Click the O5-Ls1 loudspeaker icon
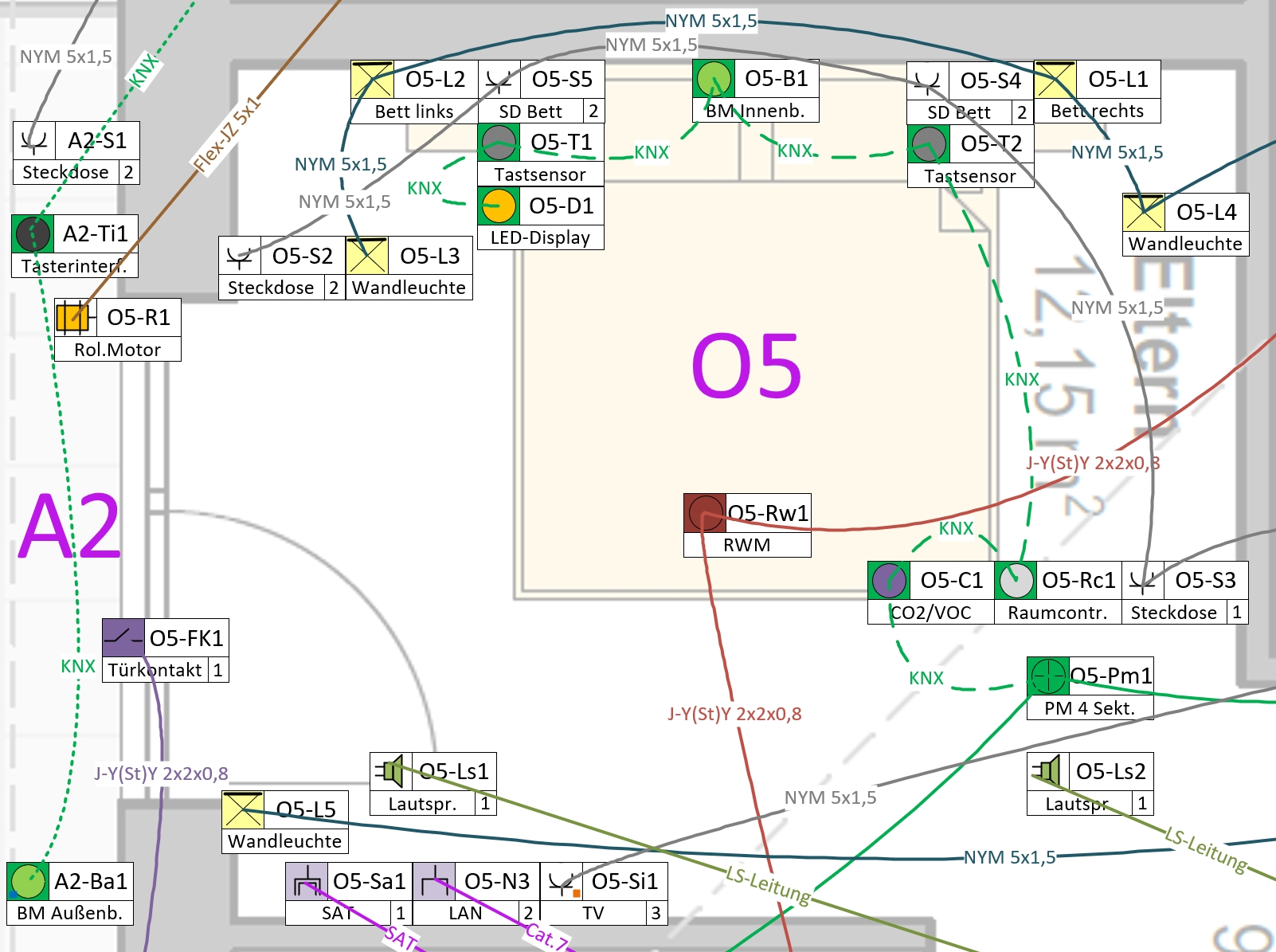Image resolution: width=1276 pixels, height=952 pixels. (391, 771)
